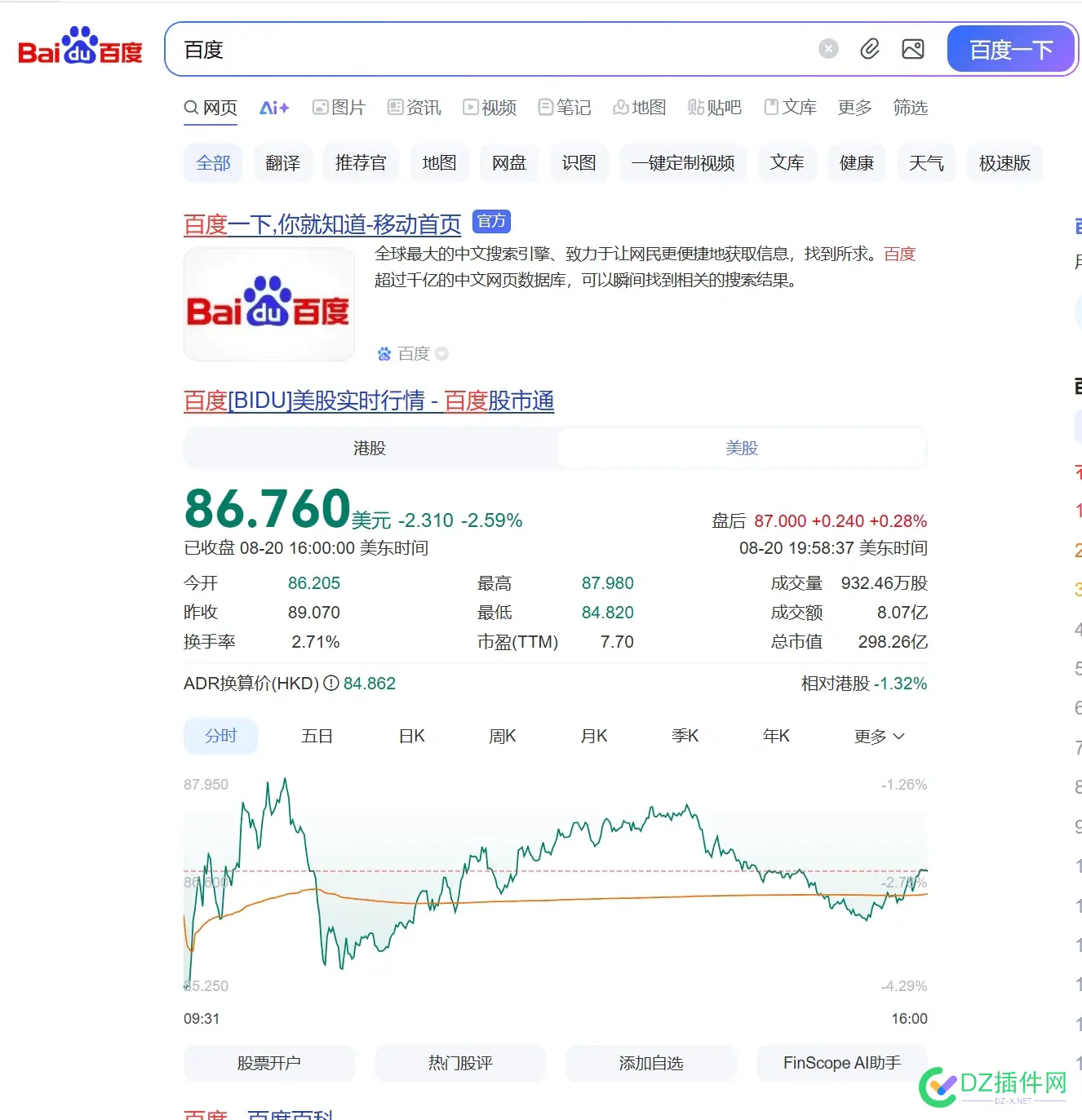Screen dimensions: 1082x1120
Task: Open 百度一下,你就知道-移动首页 result link
Action: coord(322,224)
